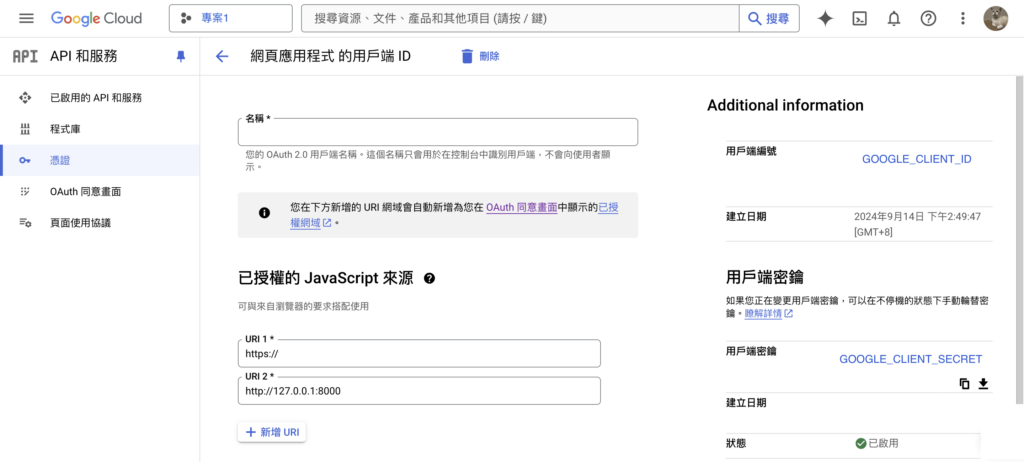This screenshot has height=462, width=1024.
Task: Click the 名稱 input field
Action: [437, 133]
